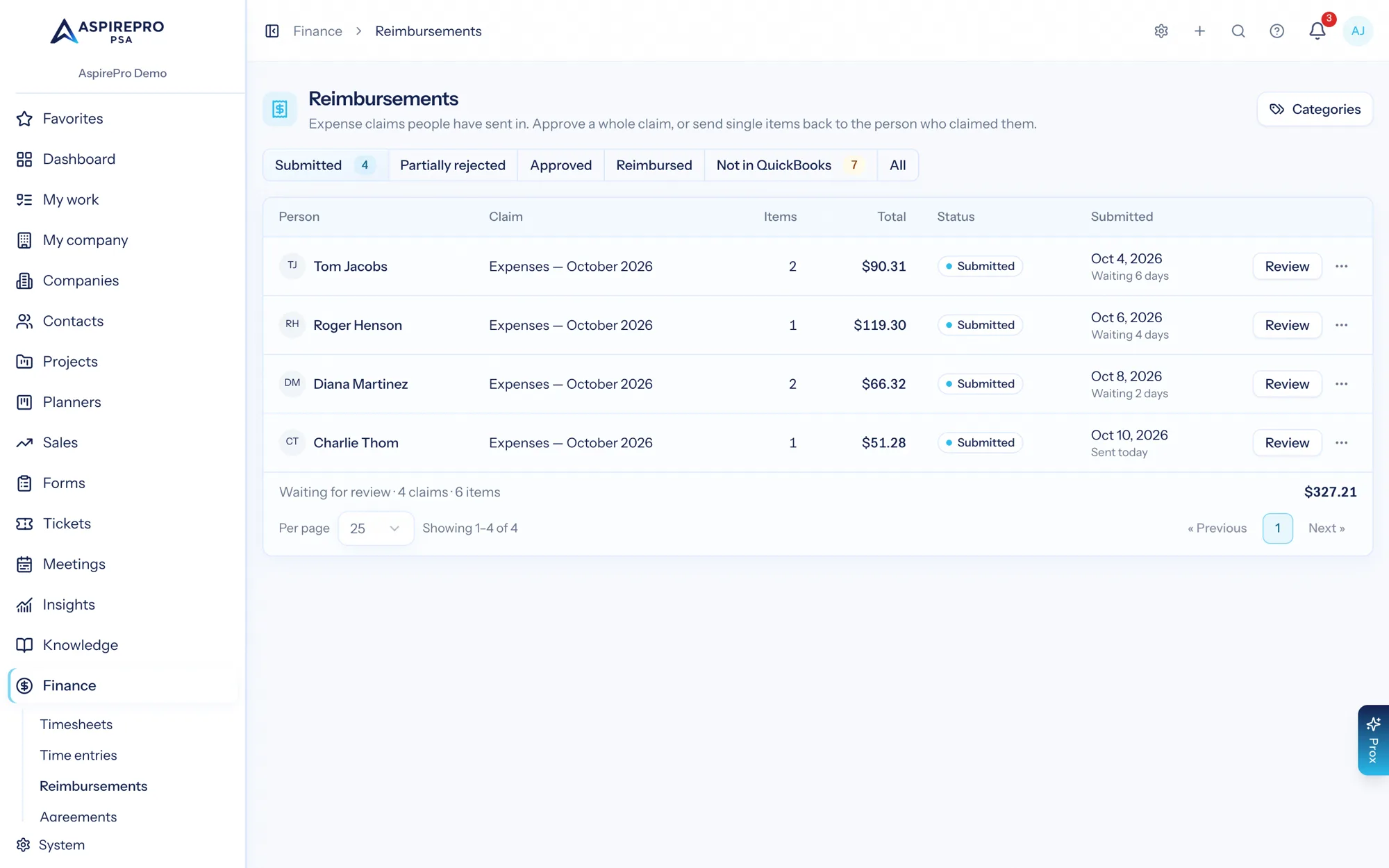Switch to Not in QuickBooks tab
Screen dimensions: 1389x868
coord(790,165)
